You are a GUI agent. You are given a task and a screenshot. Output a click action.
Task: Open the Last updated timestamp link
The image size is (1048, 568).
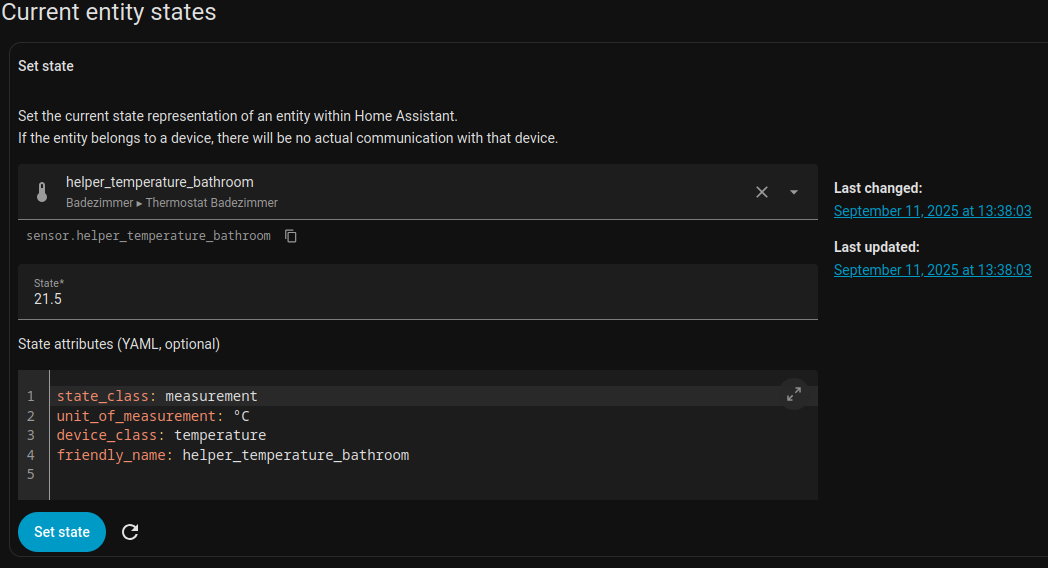pyautogui.click(x=932, y=270)
